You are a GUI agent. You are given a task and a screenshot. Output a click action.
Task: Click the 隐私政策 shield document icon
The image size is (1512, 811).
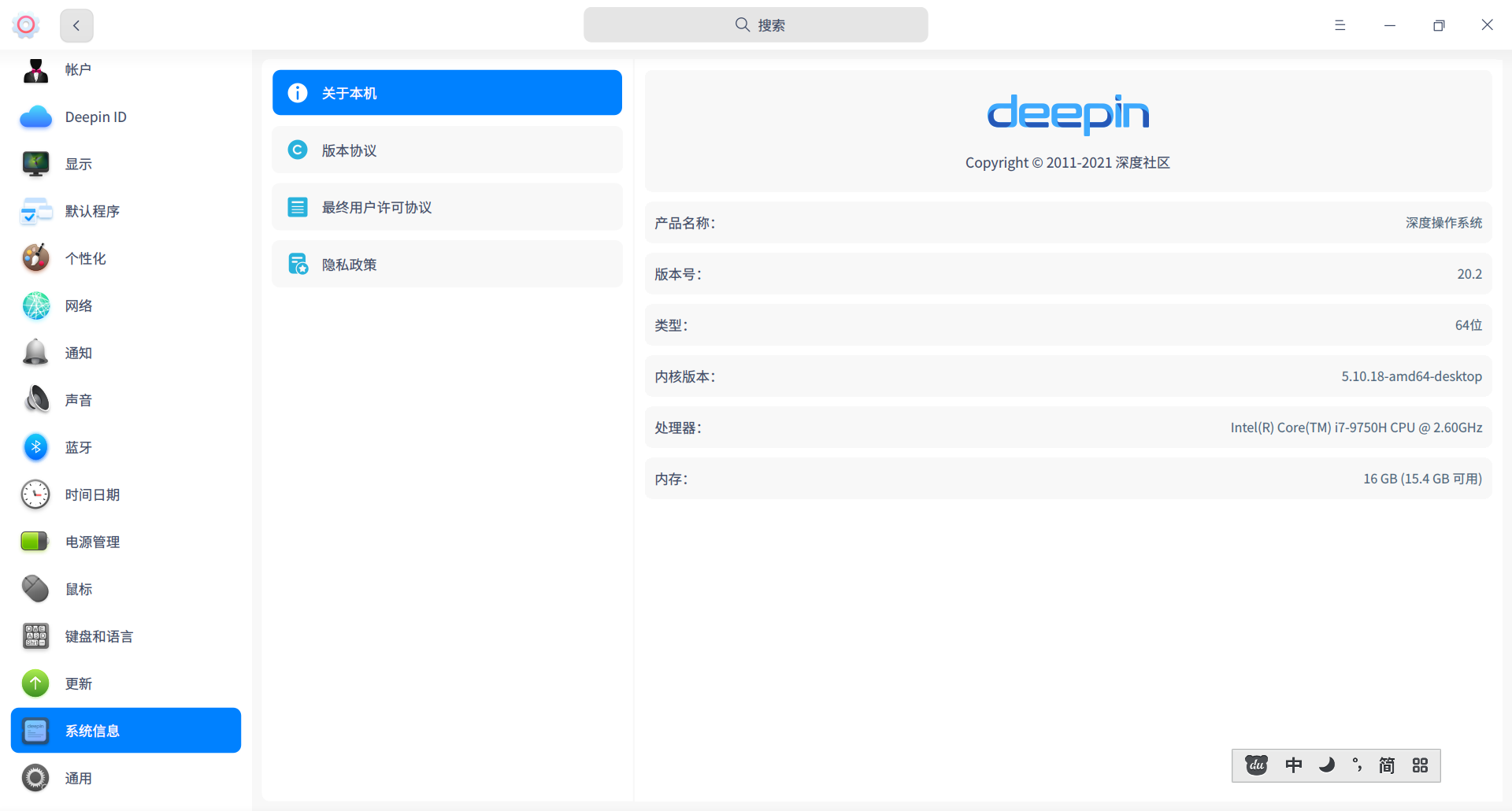298,265
